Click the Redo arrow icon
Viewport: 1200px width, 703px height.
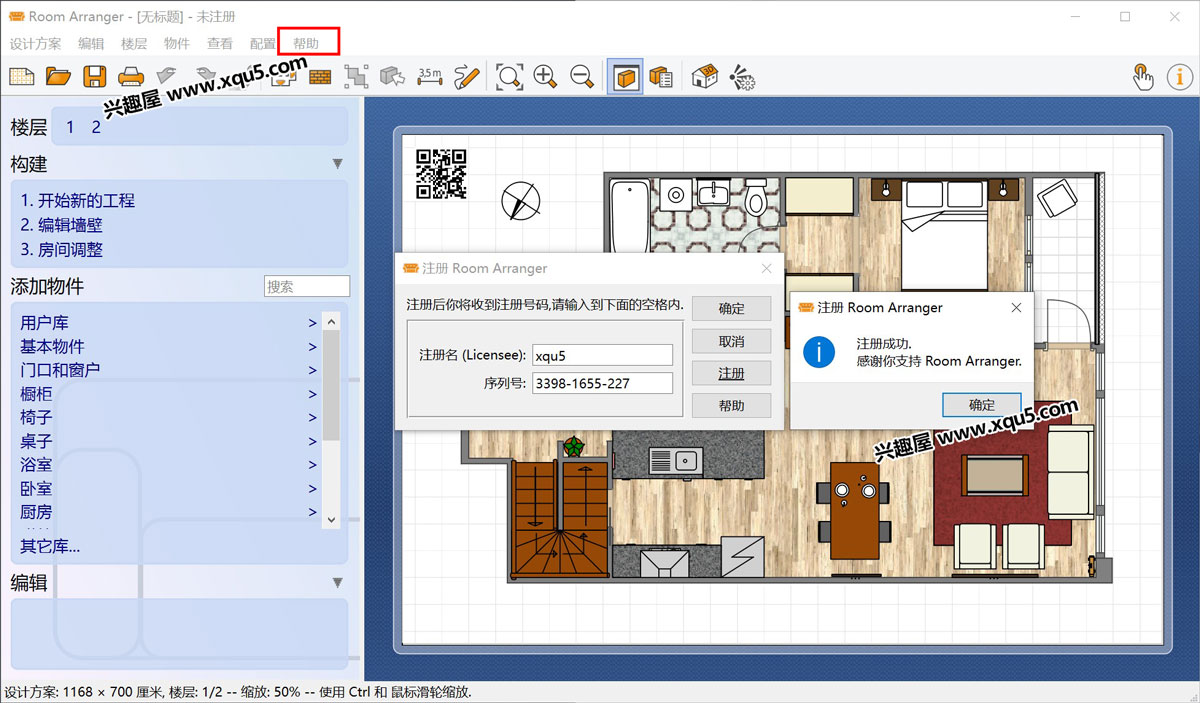(205, 76)
